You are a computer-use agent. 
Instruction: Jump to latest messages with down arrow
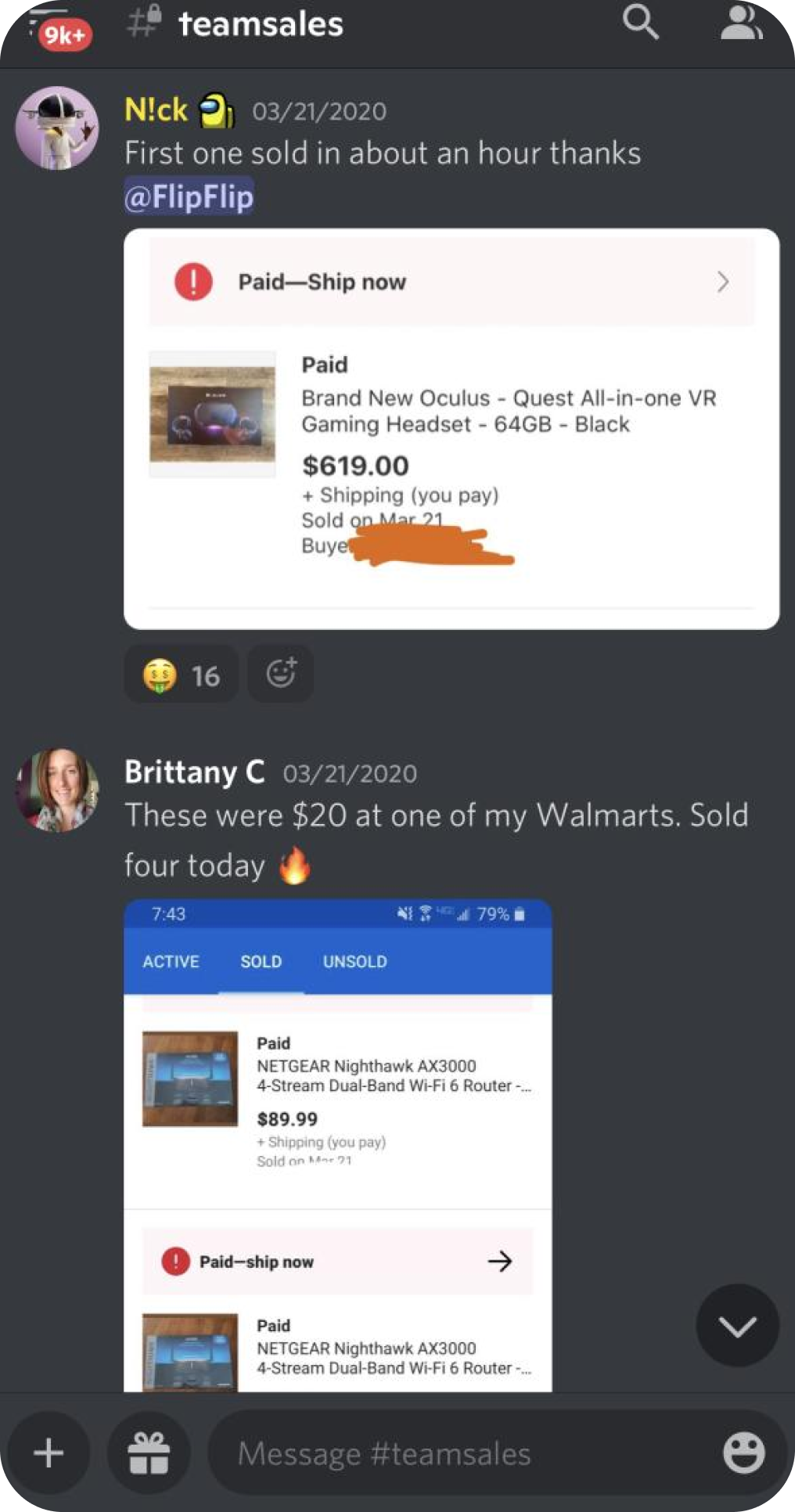click(x=737, y=1325)
